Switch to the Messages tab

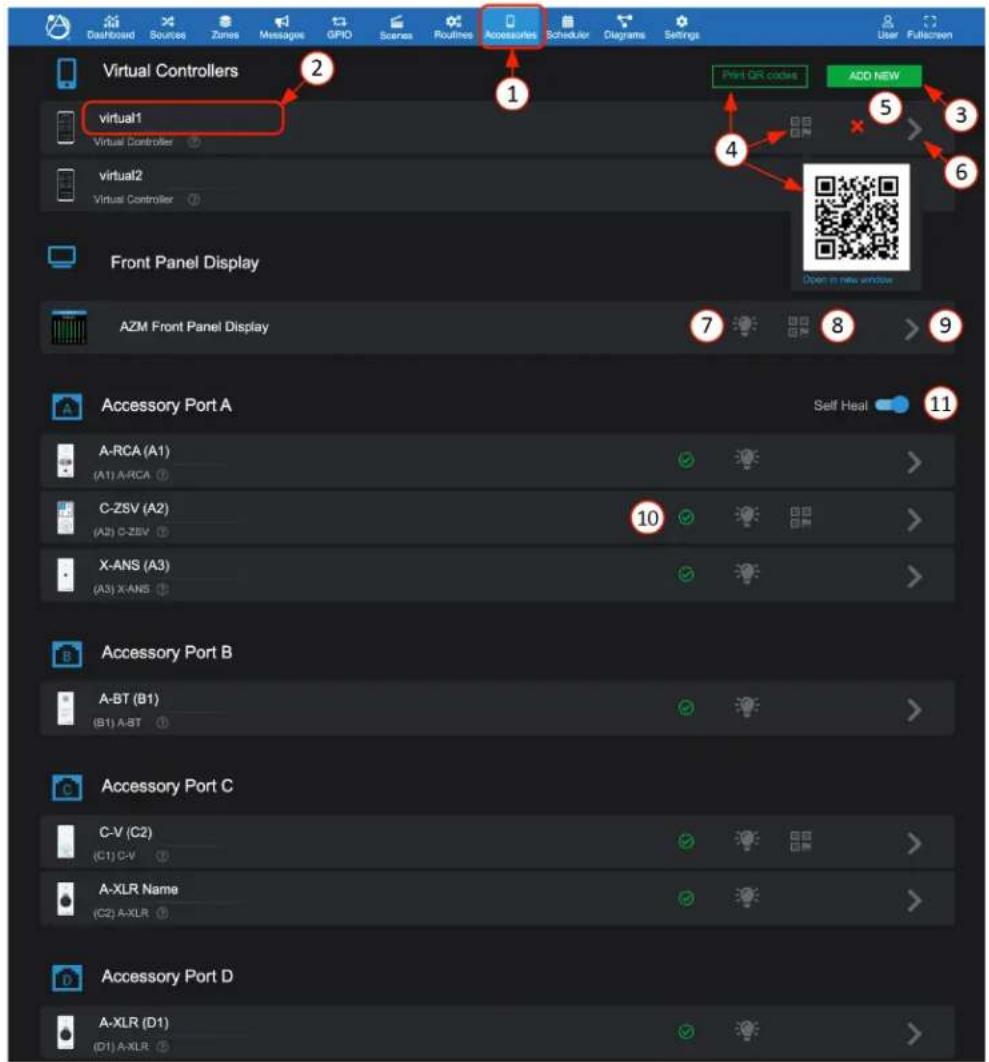[x=282, y=27]
